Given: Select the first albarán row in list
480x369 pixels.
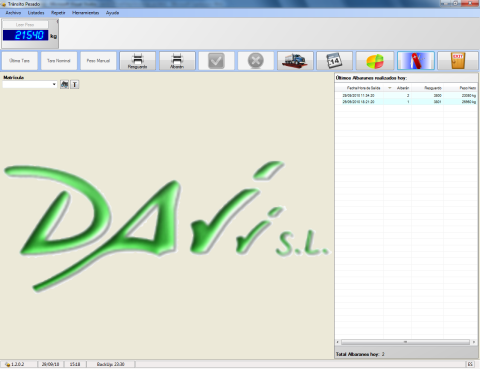Looking at the screenshot, I should click(406, 95).
